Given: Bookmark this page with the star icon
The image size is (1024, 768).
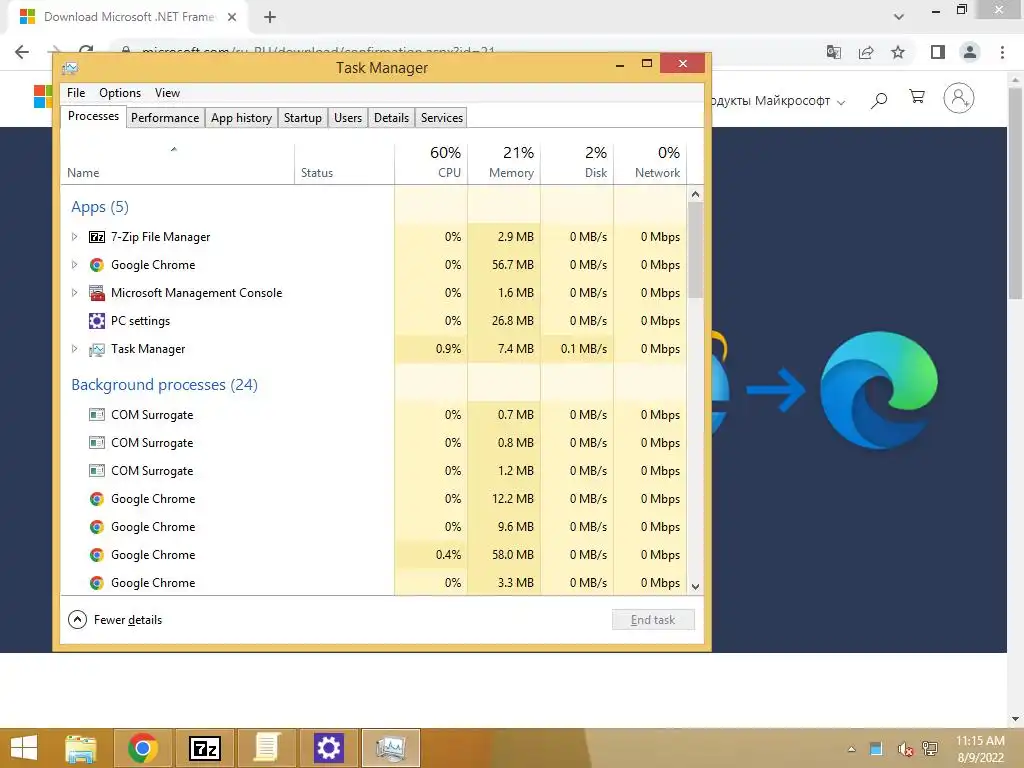Looking at the screenshot, I should 898,52.
